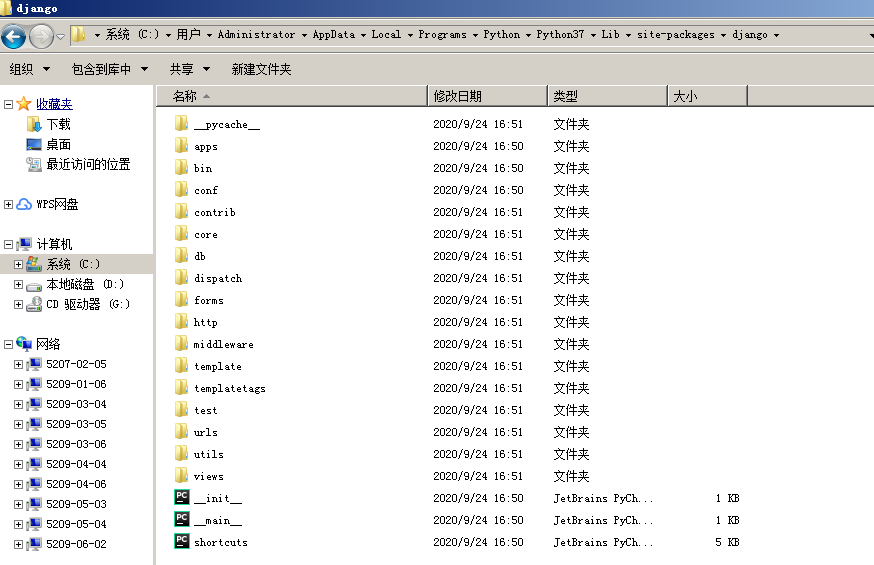Expand the WPS网盘 tree node
This screenshot has width=874, height=565.
pos(8,204)
